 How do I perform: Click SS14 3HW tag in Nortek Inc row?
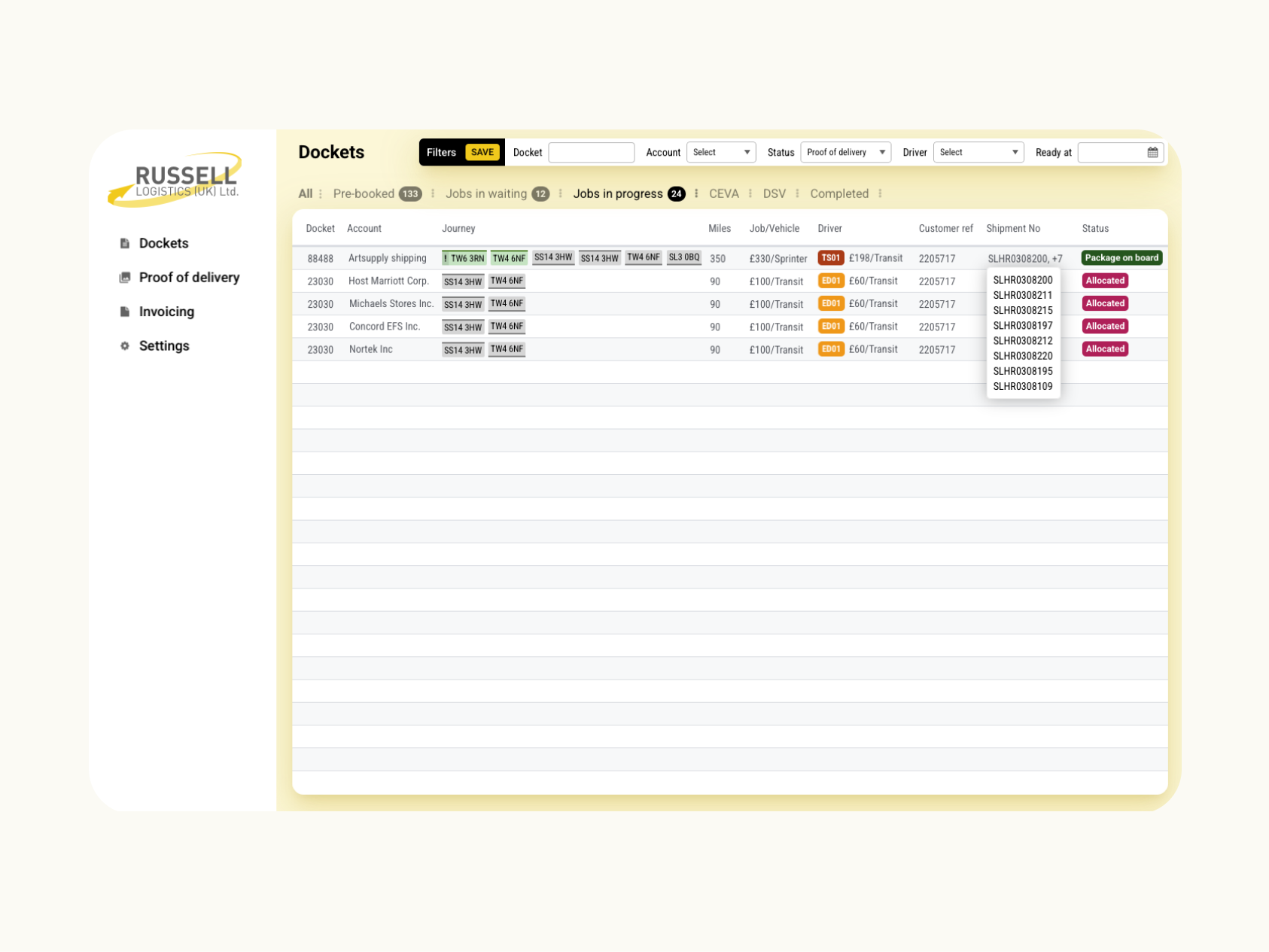(x=463, y=350)
